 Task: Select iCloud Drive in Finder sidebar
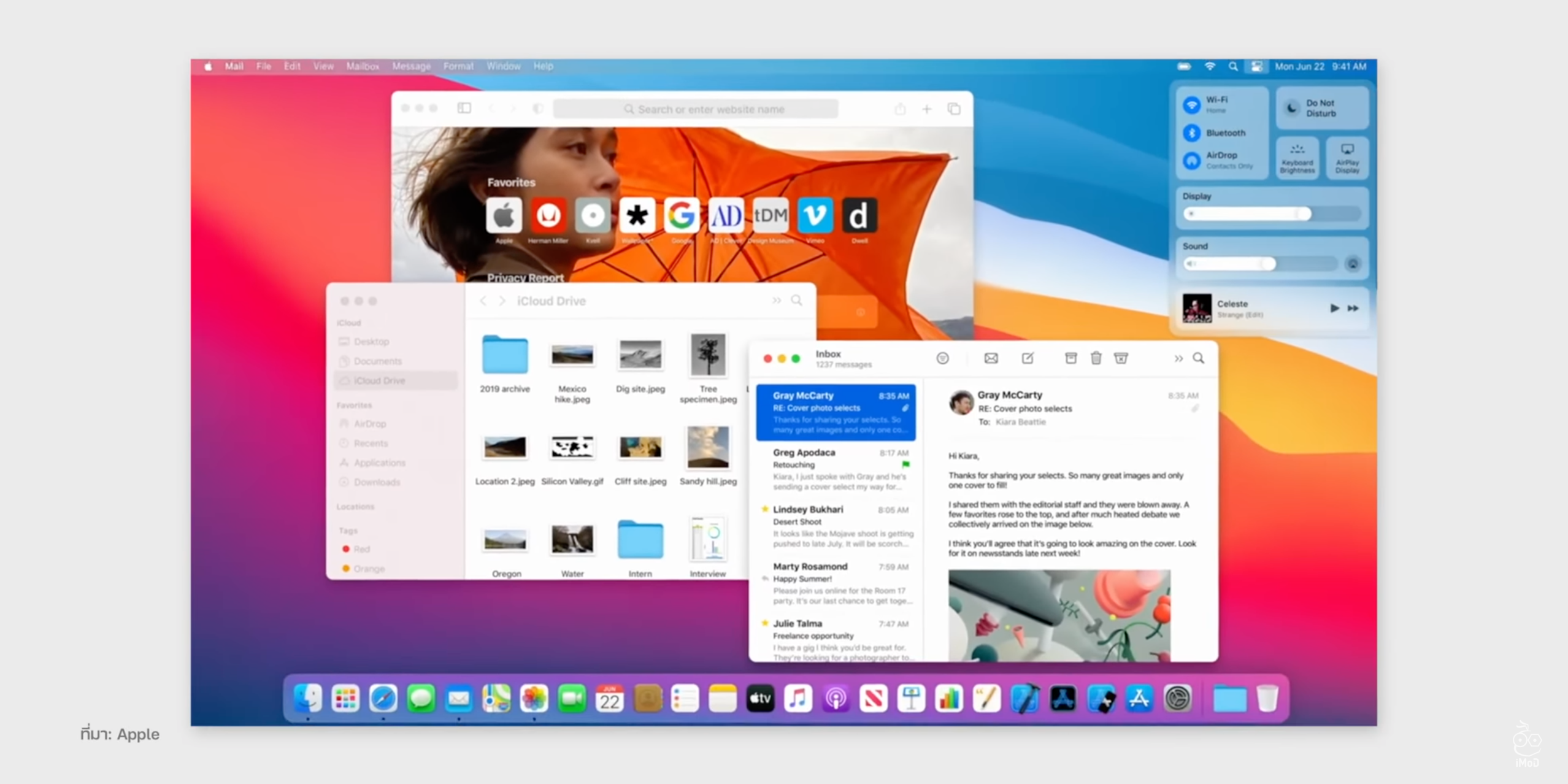tap(379, 381)
